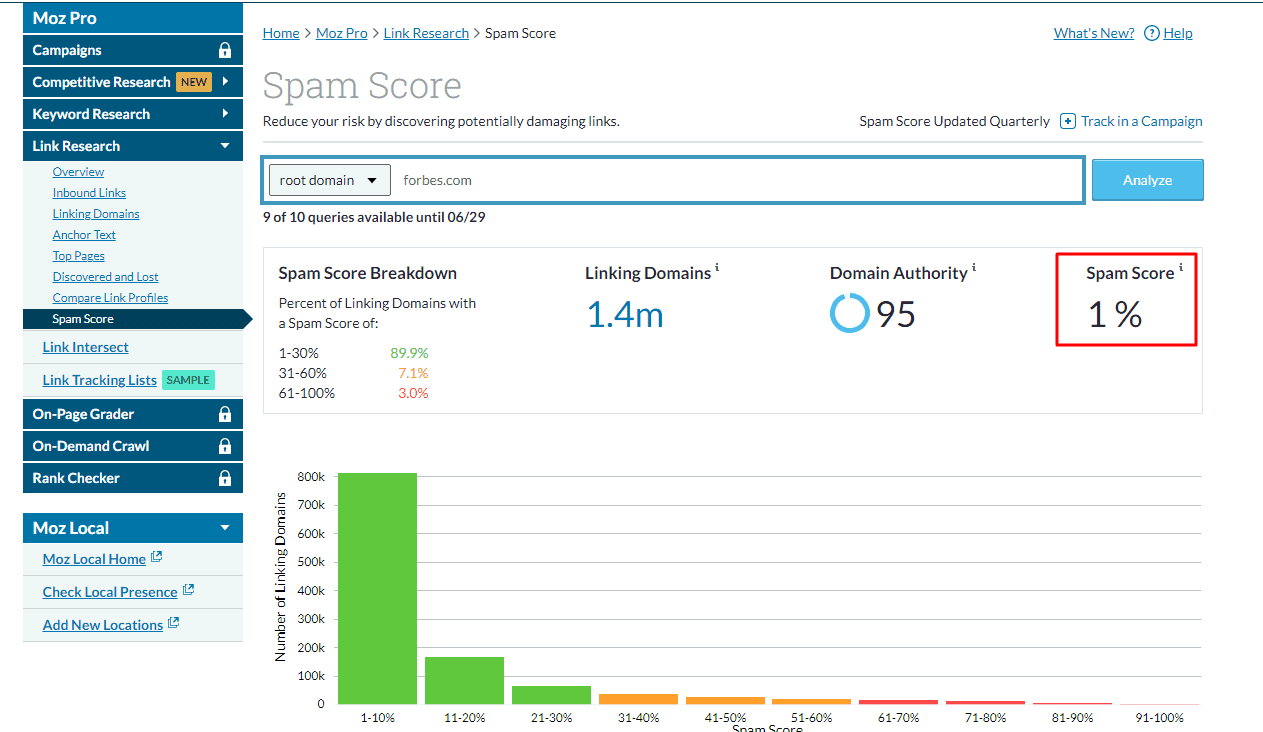Image resolution: width=1263 pixels, height=732 pixels.
Task: Click the 95 Domain Authority value
Action: [x=896, y=315]
